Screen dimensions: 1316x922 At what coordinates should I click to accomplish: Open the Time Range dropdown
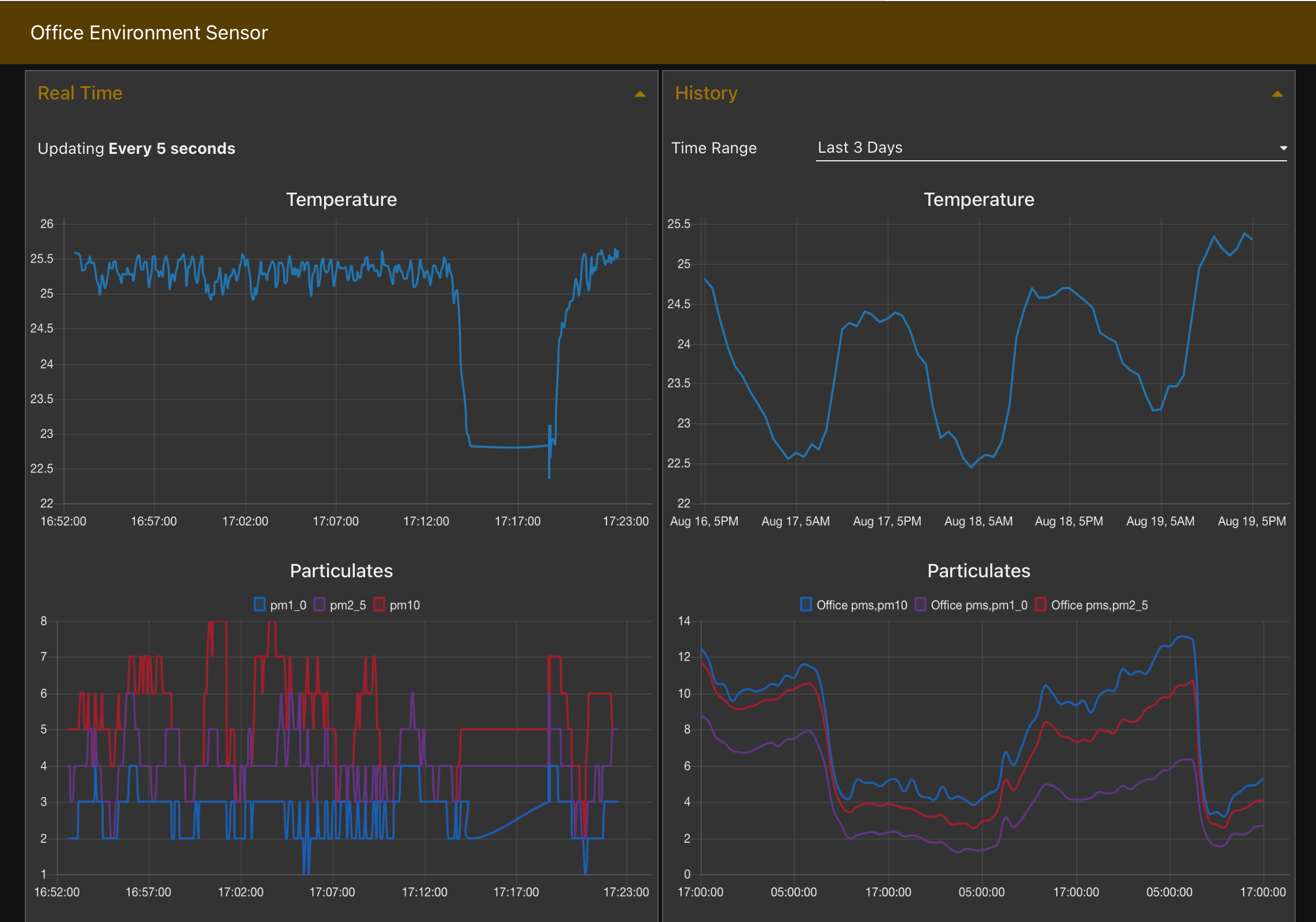pyautogui.click(x=1051, y=148)
